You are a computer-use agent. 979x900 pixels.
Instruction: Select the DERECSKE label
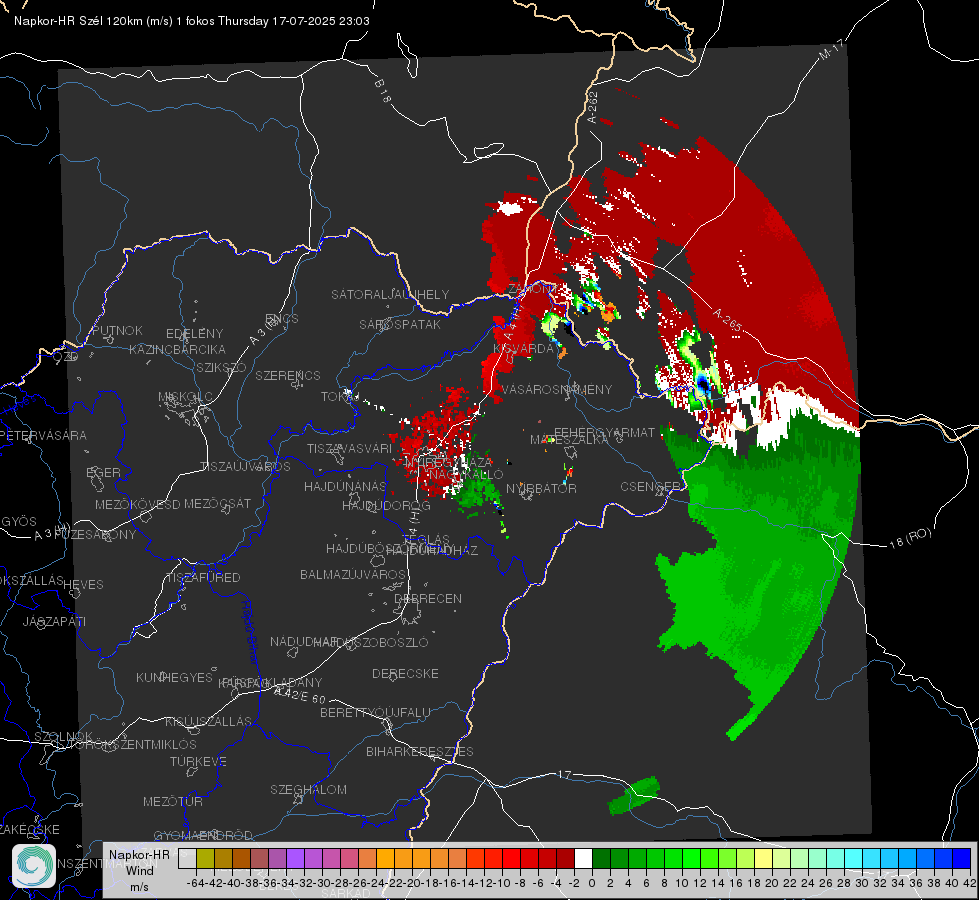coord(405,673)
